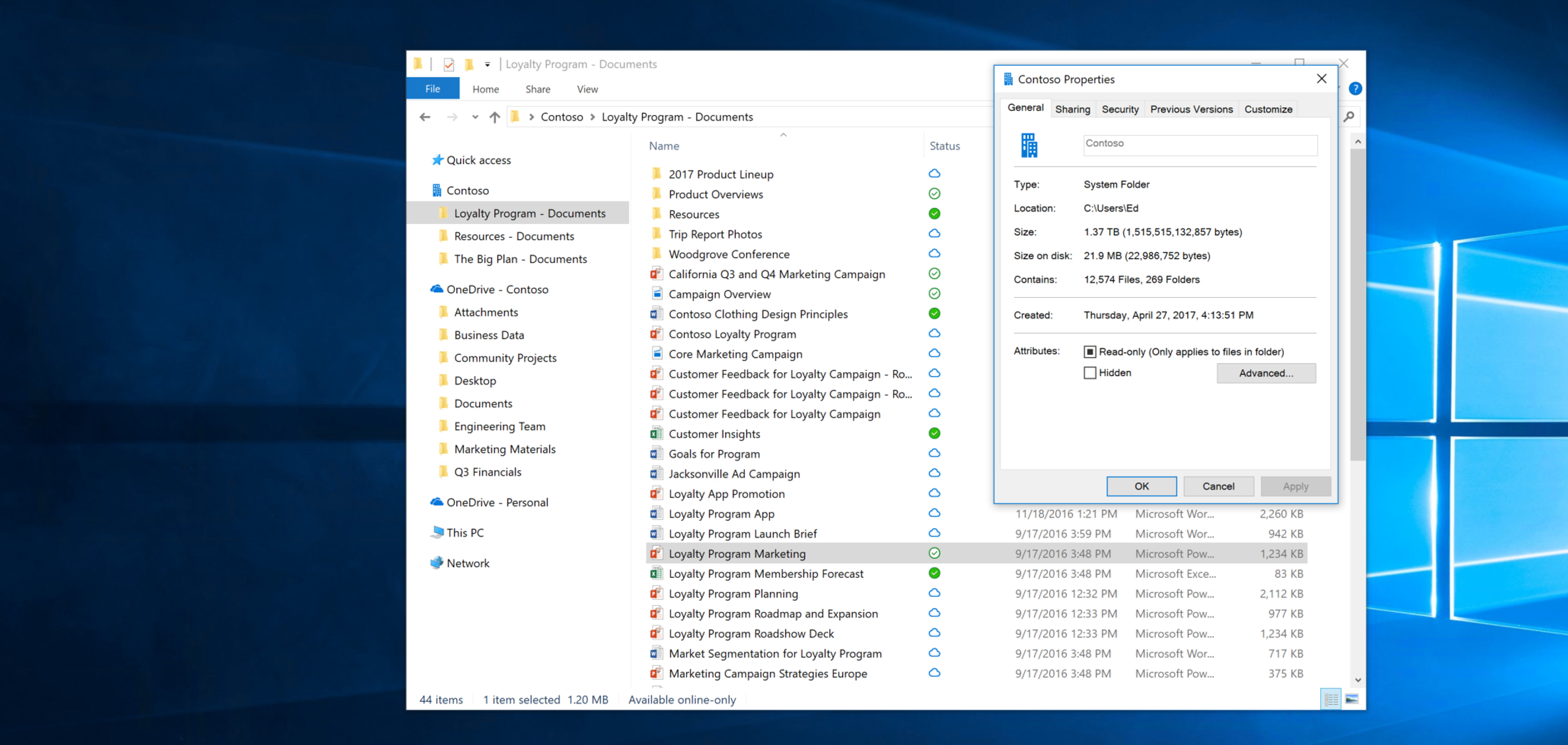Screen dimensions: 1568x745
Task: Click the New folder icon in the quick access toolbar
Action: [469, 64]
